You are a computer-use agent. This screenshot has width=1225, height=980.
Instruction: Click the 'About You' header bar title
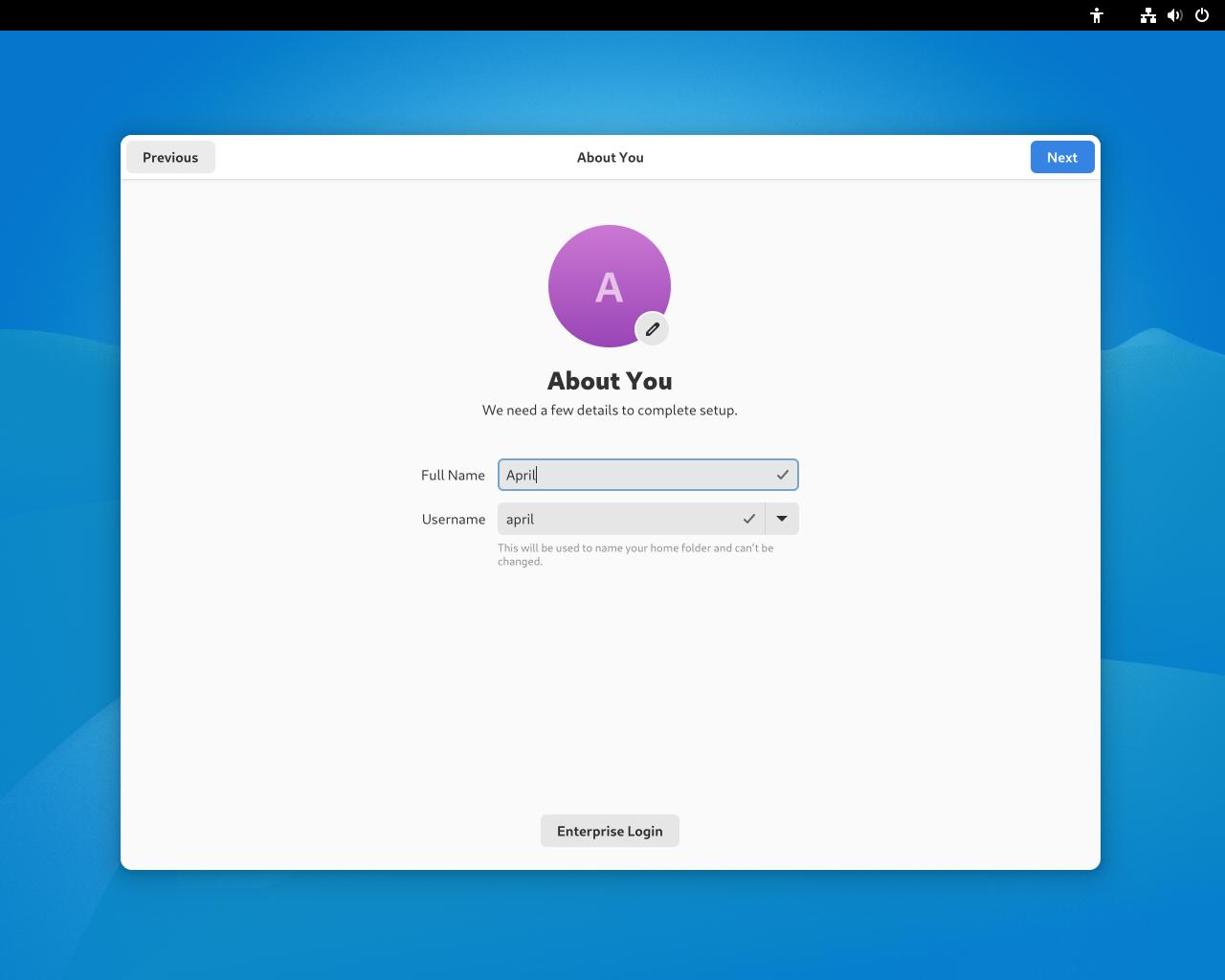coord(611,157)
